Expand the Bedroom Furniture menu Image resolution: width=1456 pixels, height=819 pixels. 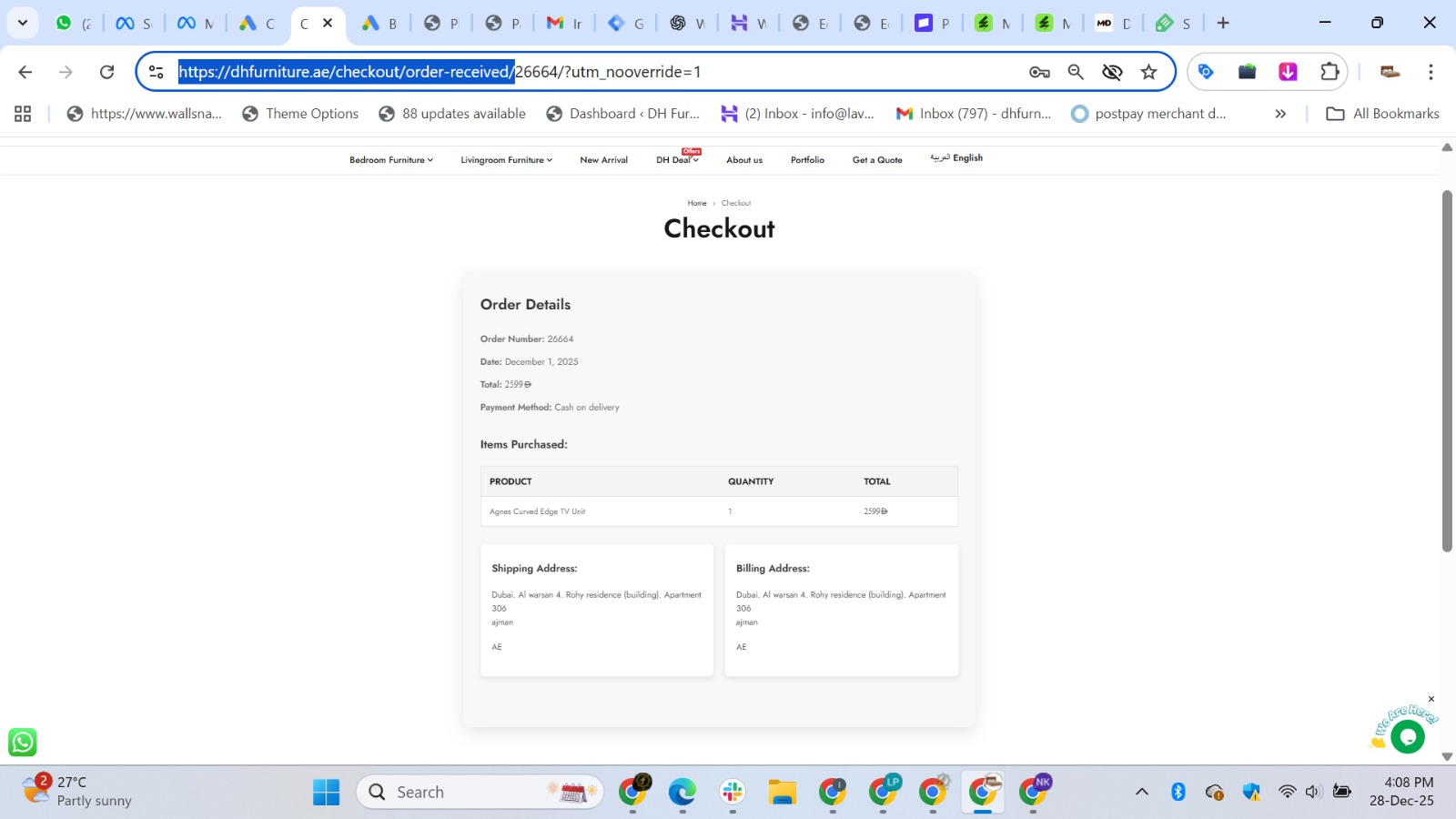click(x=390, y=160)
